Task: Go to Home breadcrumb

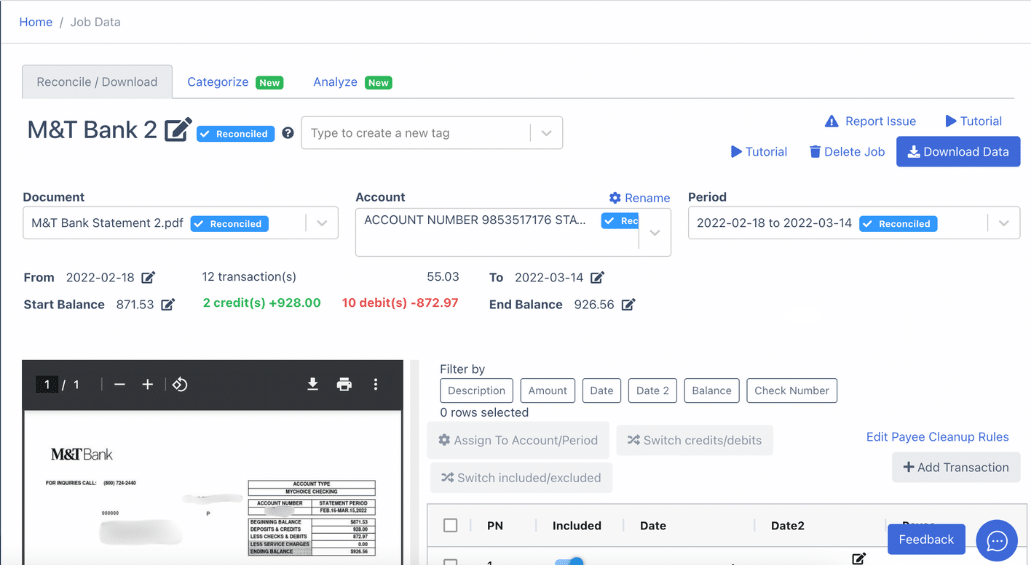Action: [36, 22]
